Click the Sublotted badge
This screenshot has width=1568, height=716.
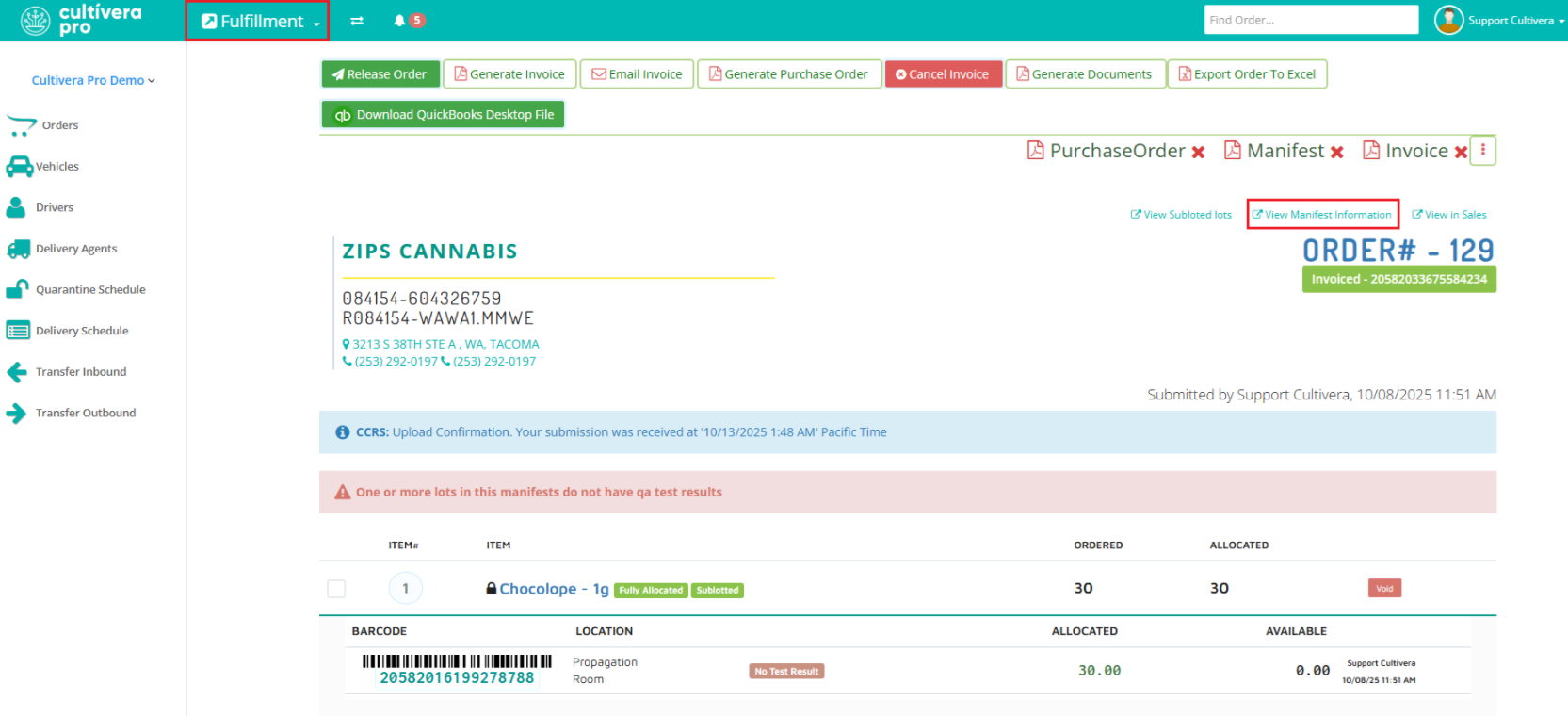click(x=718, y=591)
